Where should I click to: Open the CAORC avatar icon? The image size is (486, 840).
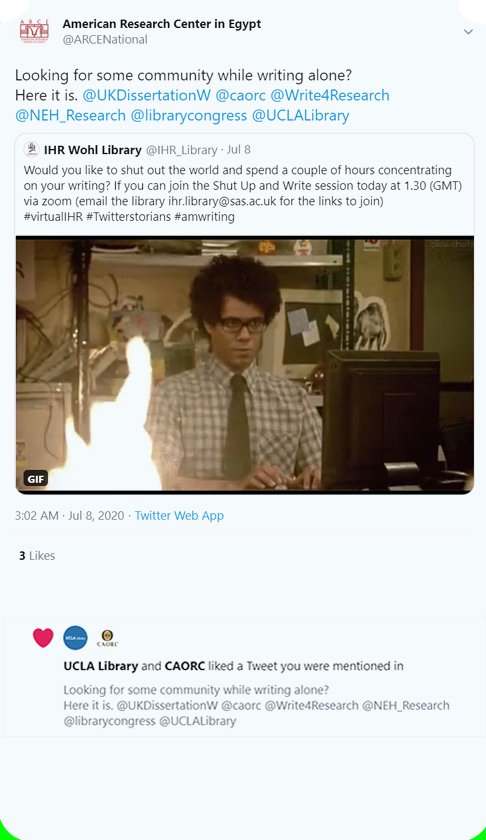107,638
